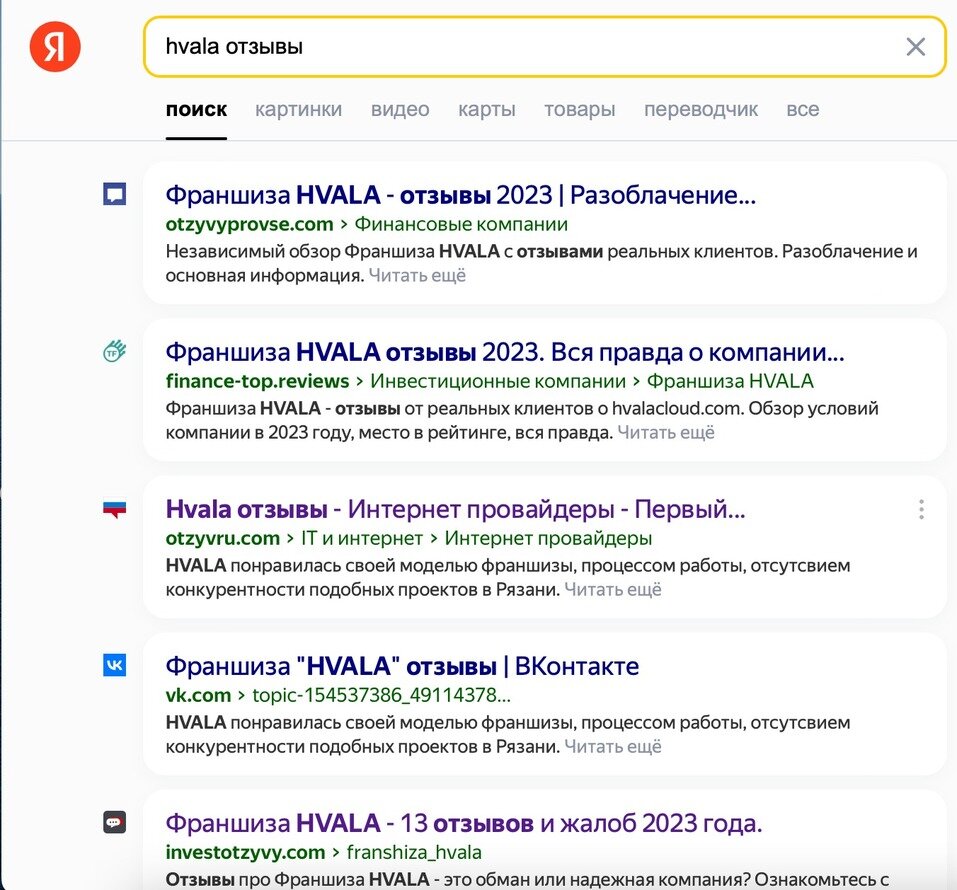Open Франшиза HVALA Разоблачение result link

point(461,195)
